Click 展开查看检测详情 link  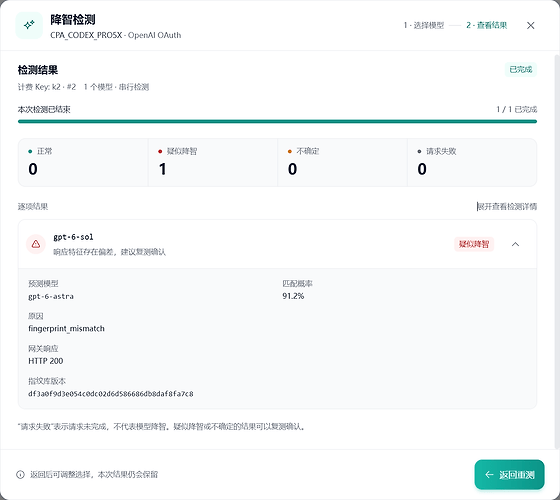(x=507, y=206)
